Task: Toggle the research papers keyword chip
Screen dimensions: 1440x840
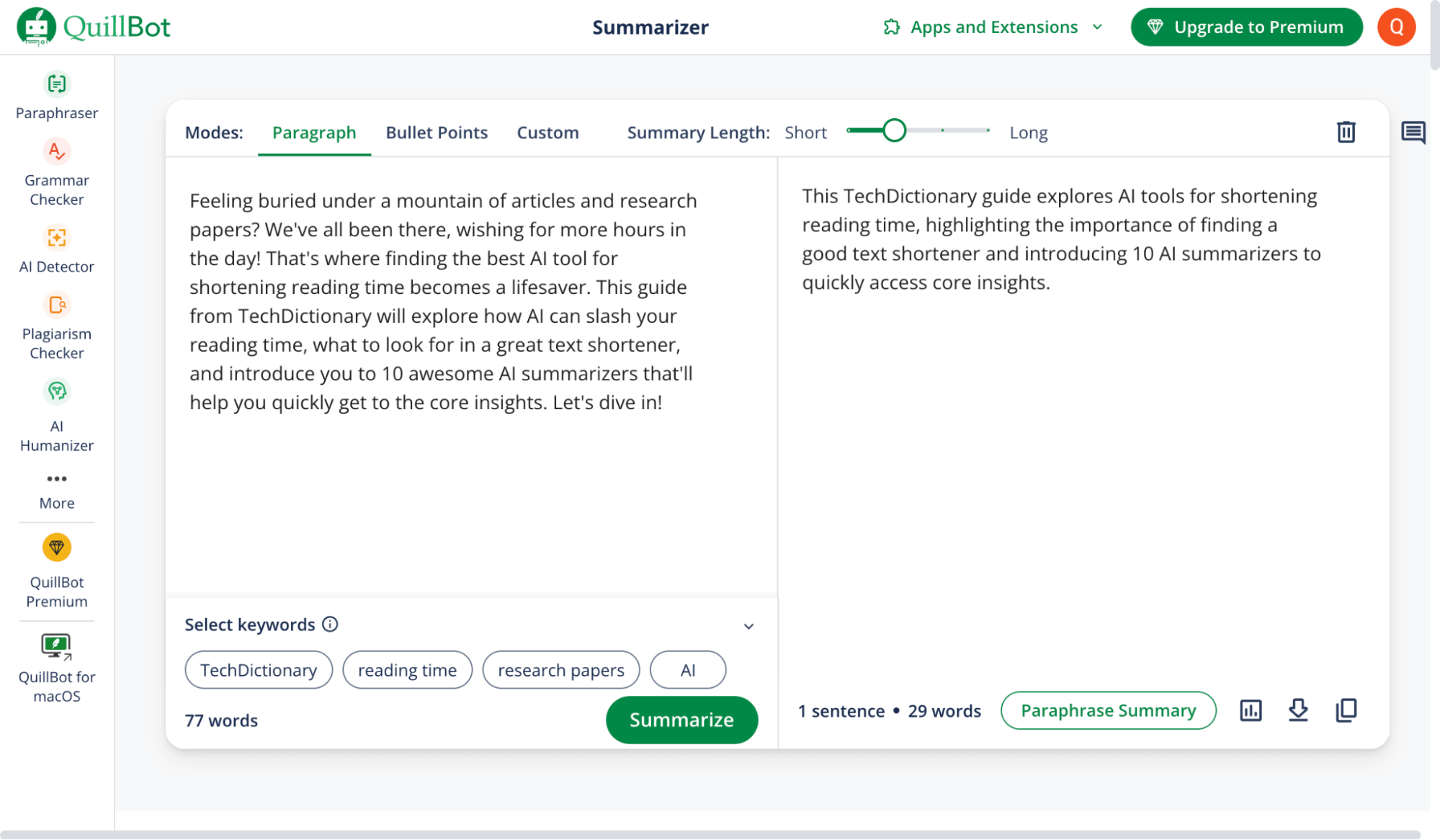Action: 560,670
